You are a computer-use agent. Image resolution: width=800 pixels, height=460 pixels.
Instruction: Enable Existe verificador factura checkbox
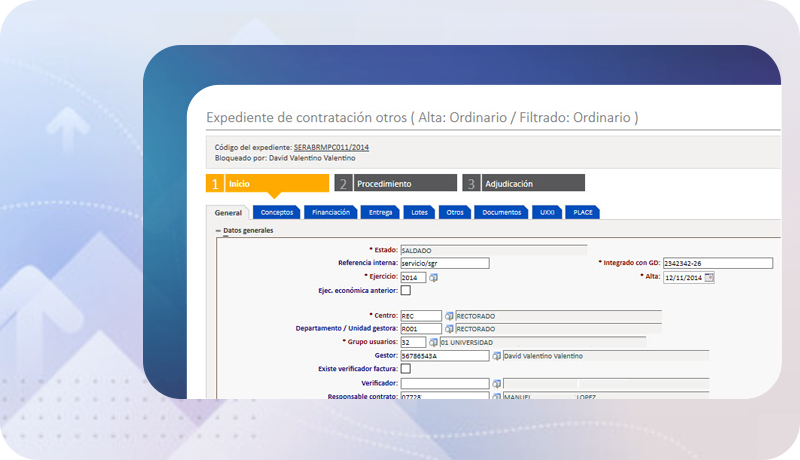point(405,369)
